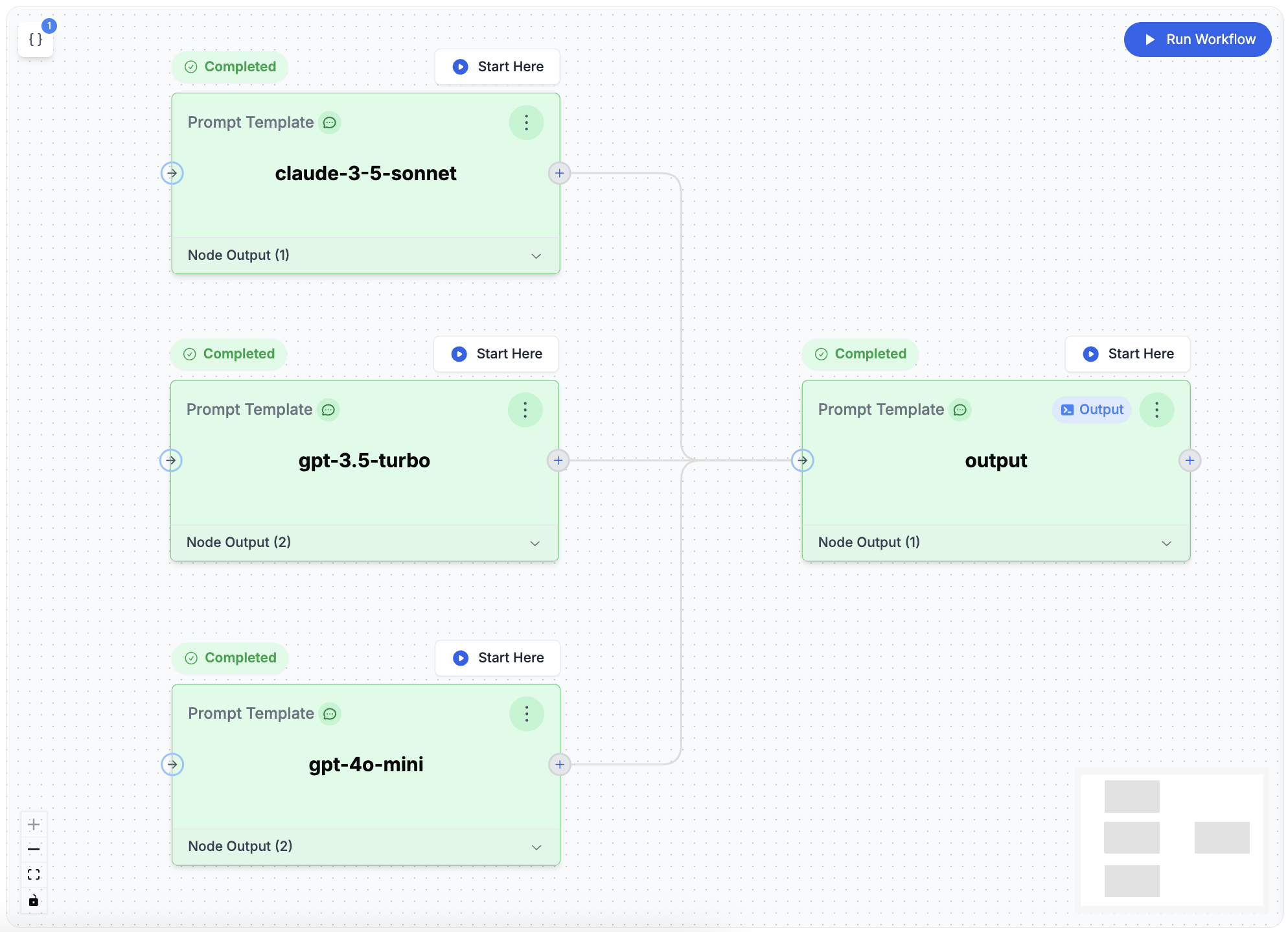This screenshot has width=1288, height=932.
Task: Click the output node's input arrow handle
Action: [x=803, y=460]
